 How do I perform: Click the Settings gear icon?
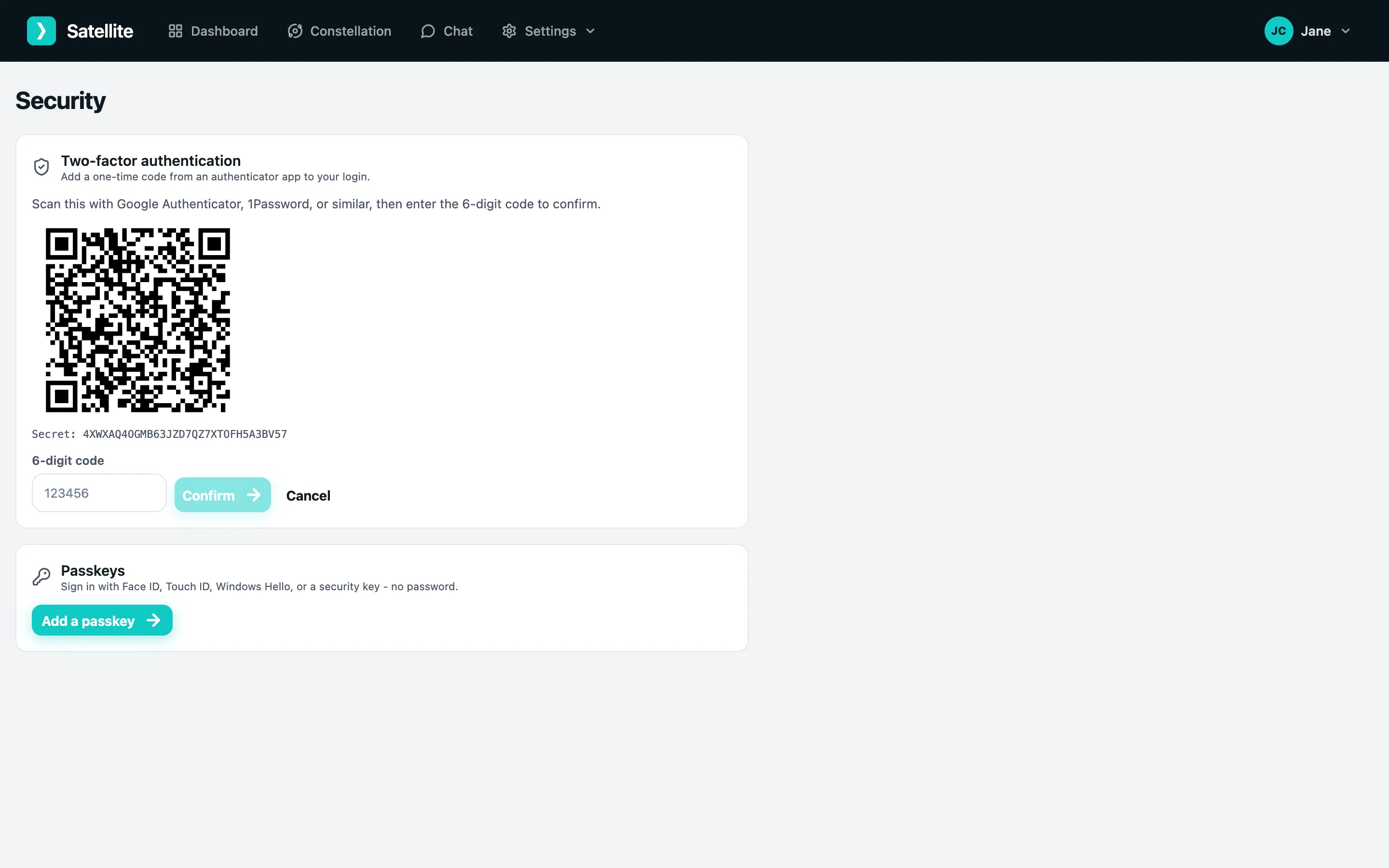(x=509, y=31)
